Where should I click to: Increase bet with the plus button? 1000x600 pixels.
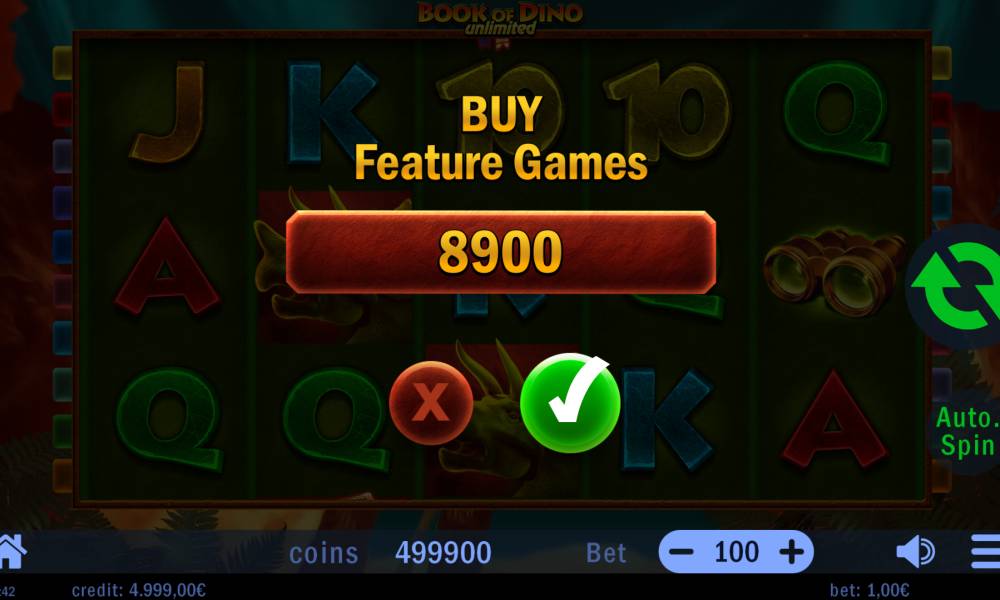click(791, 552)
